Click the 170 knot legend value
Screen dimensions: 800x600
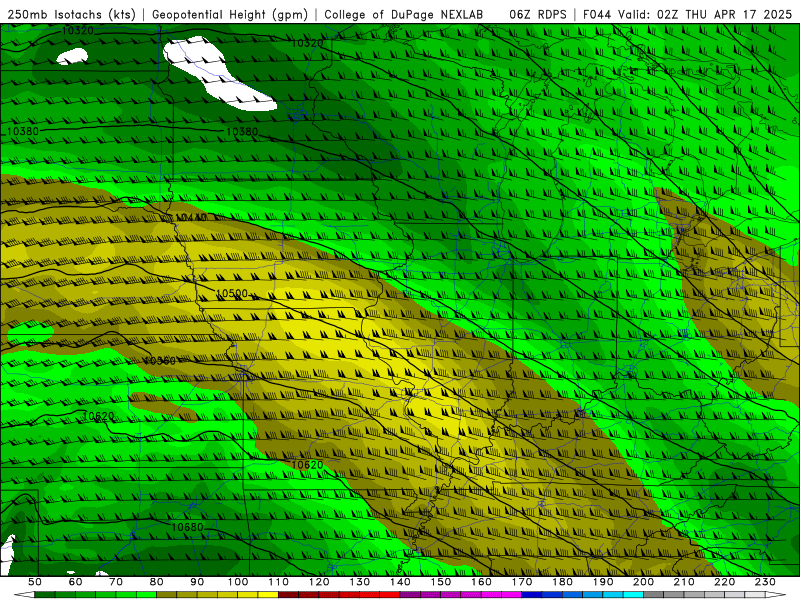coord(522,582)
